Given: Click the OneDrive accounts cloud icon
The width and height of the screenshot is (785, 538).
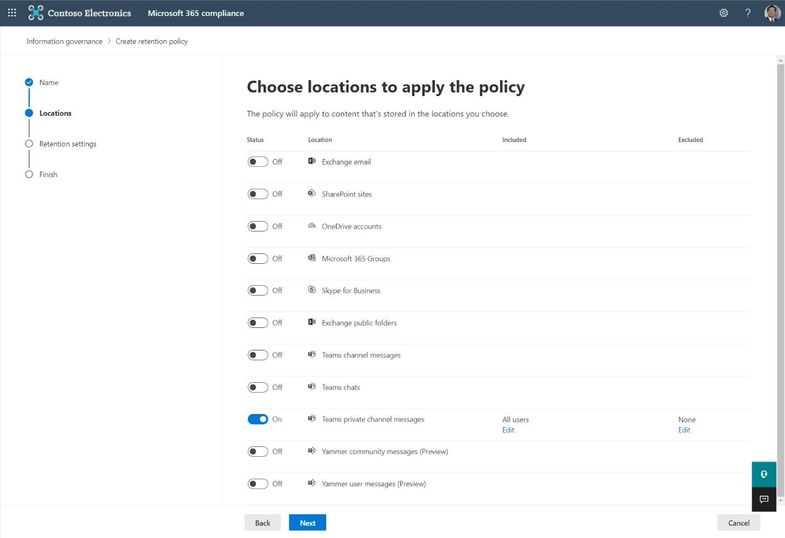Looking at the screenshot, I should (x=312, y=226).
